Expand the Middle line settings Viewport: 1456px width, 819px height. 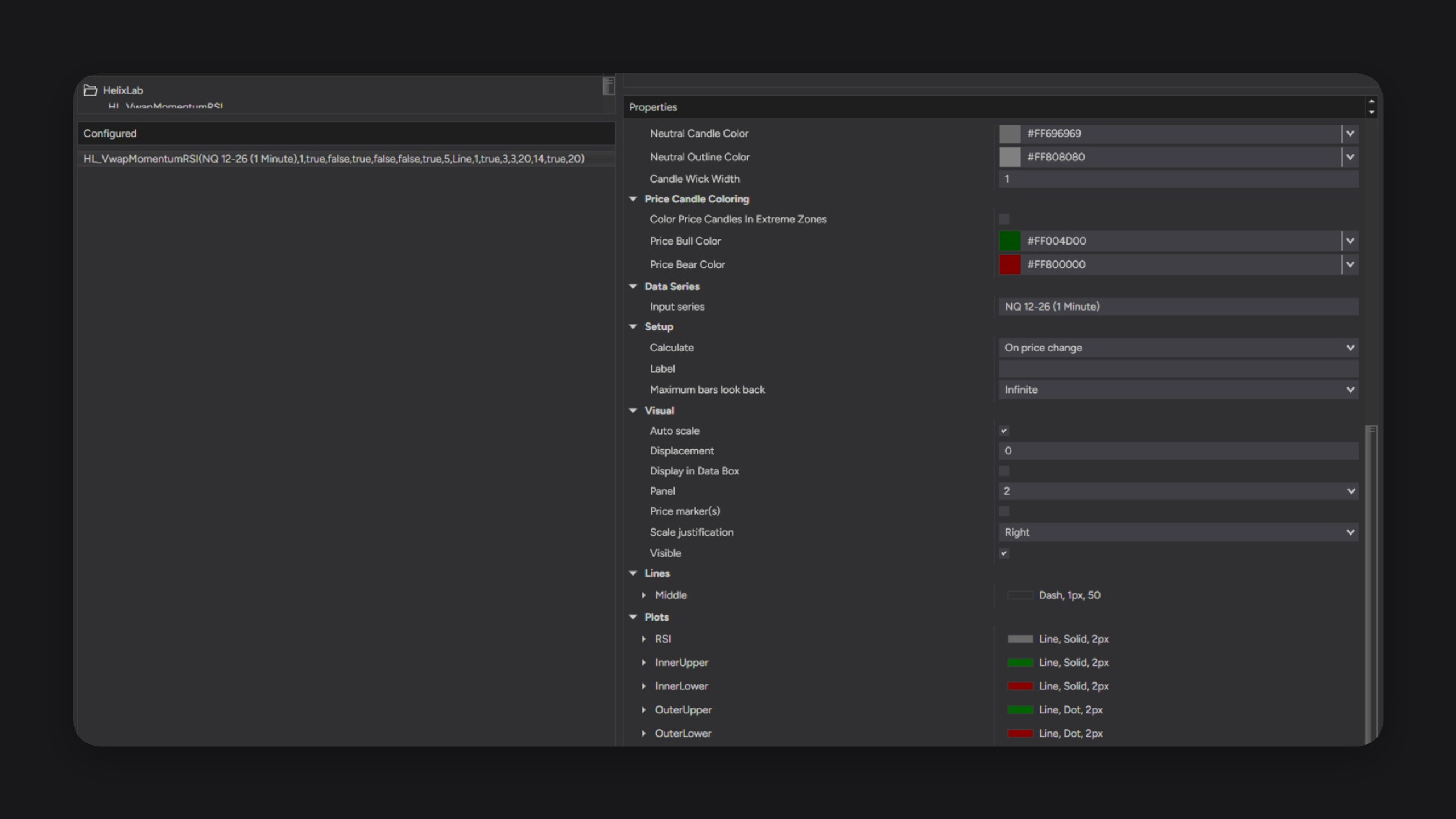pos(644,595)
